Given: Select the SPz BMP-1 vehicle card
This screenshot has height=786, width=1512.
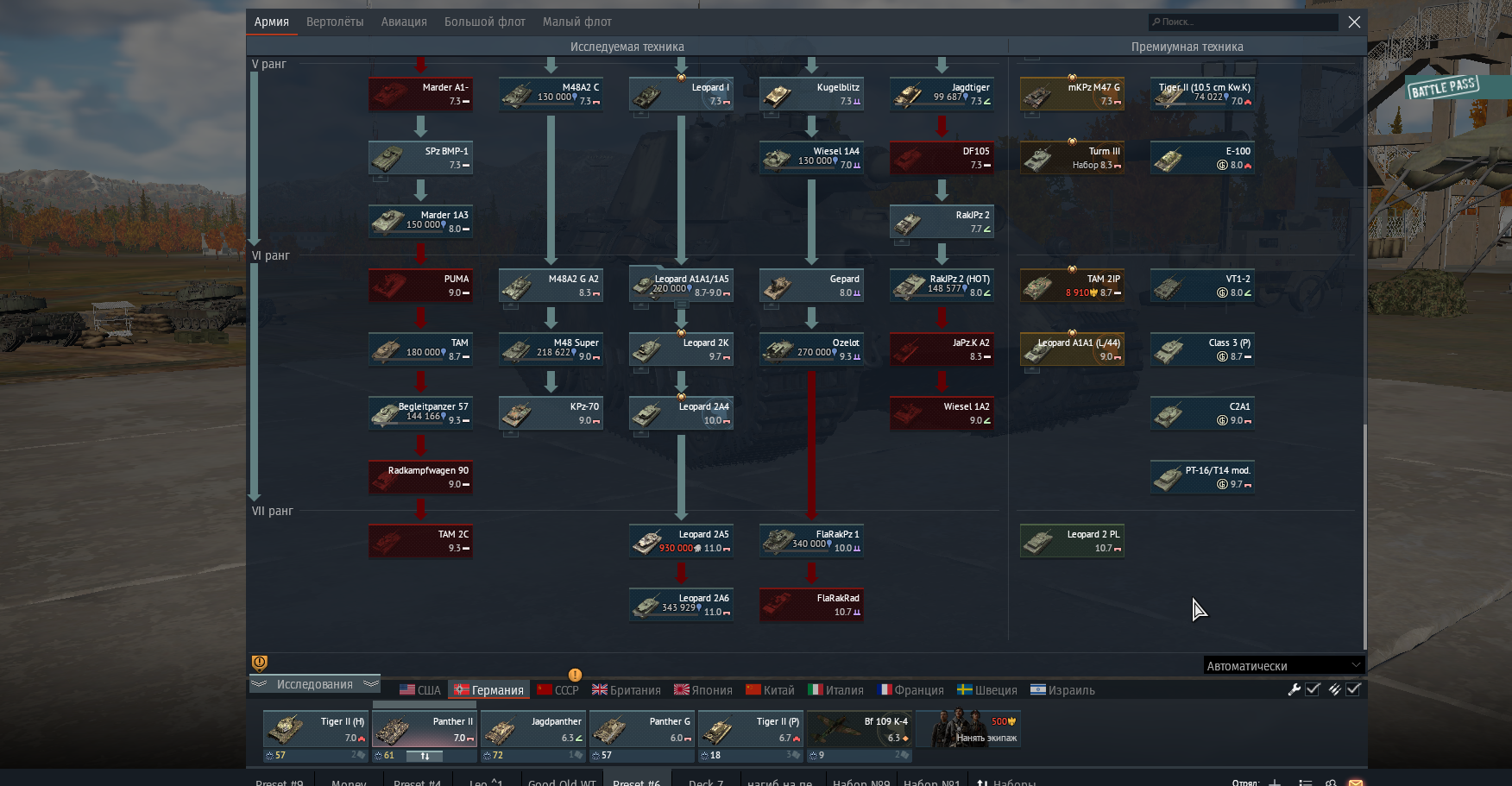Looking at the screenshot, I should pos(420,158).
